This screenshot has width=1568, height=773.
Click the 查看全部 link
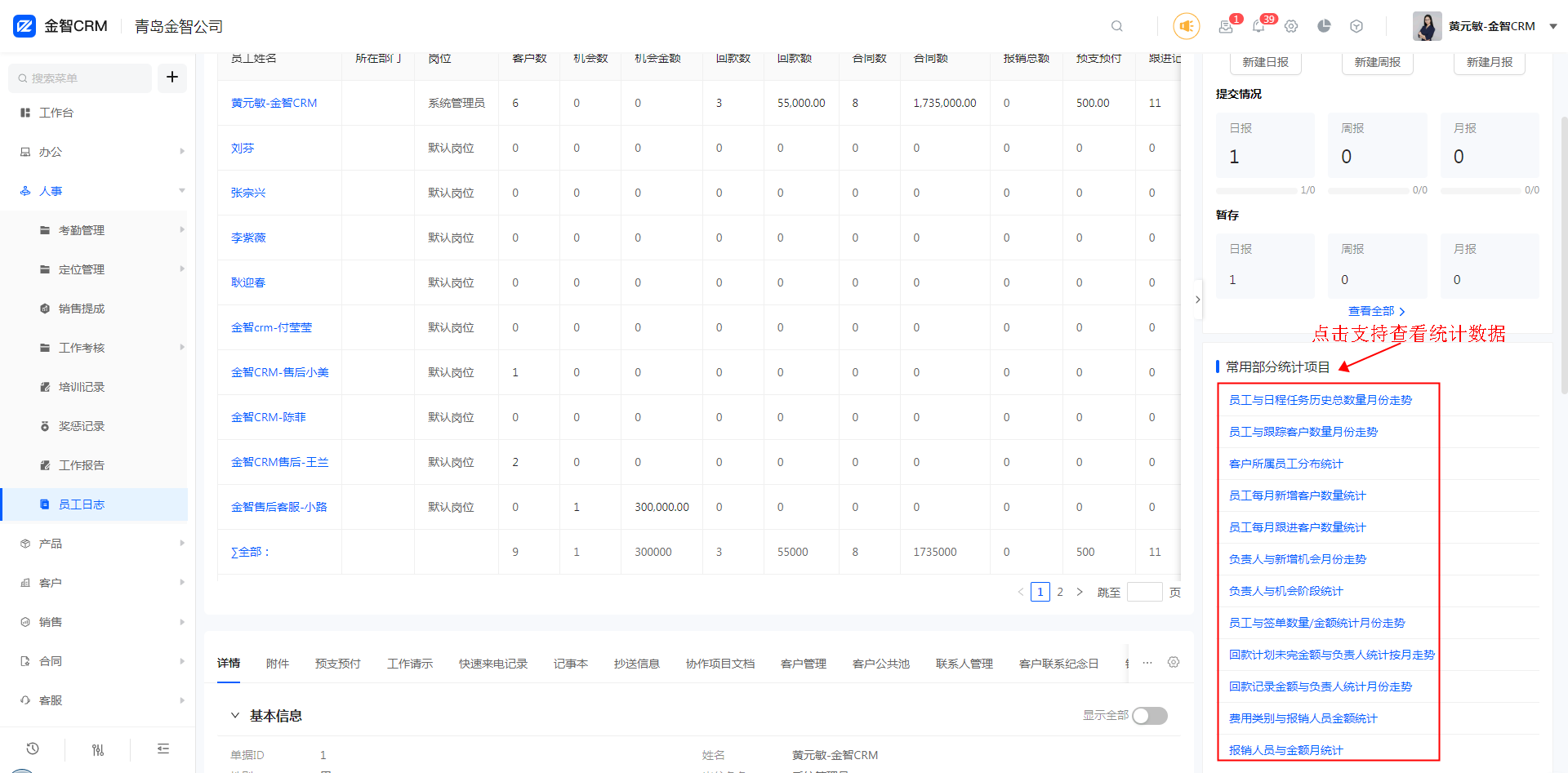coord(1376,311)
